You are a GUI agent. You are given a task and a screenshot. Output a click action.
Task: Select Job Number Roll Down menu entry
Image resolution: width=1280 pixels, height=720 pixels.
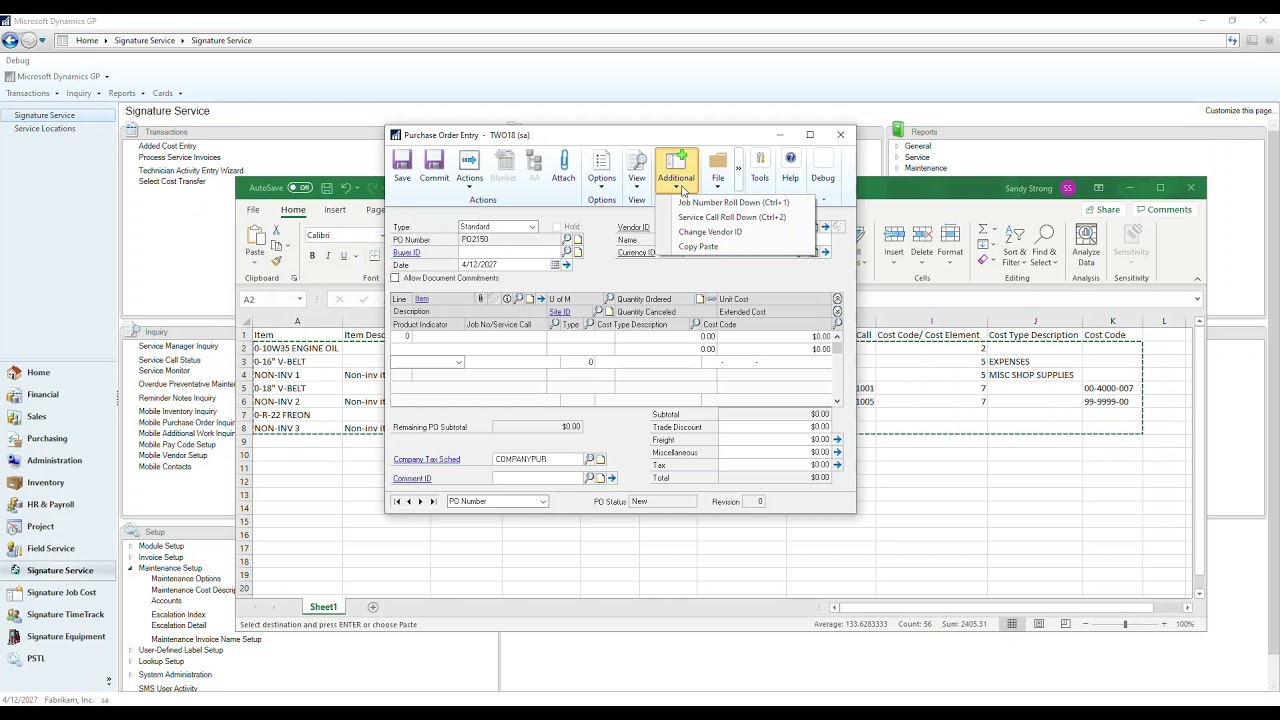point(734,202)
